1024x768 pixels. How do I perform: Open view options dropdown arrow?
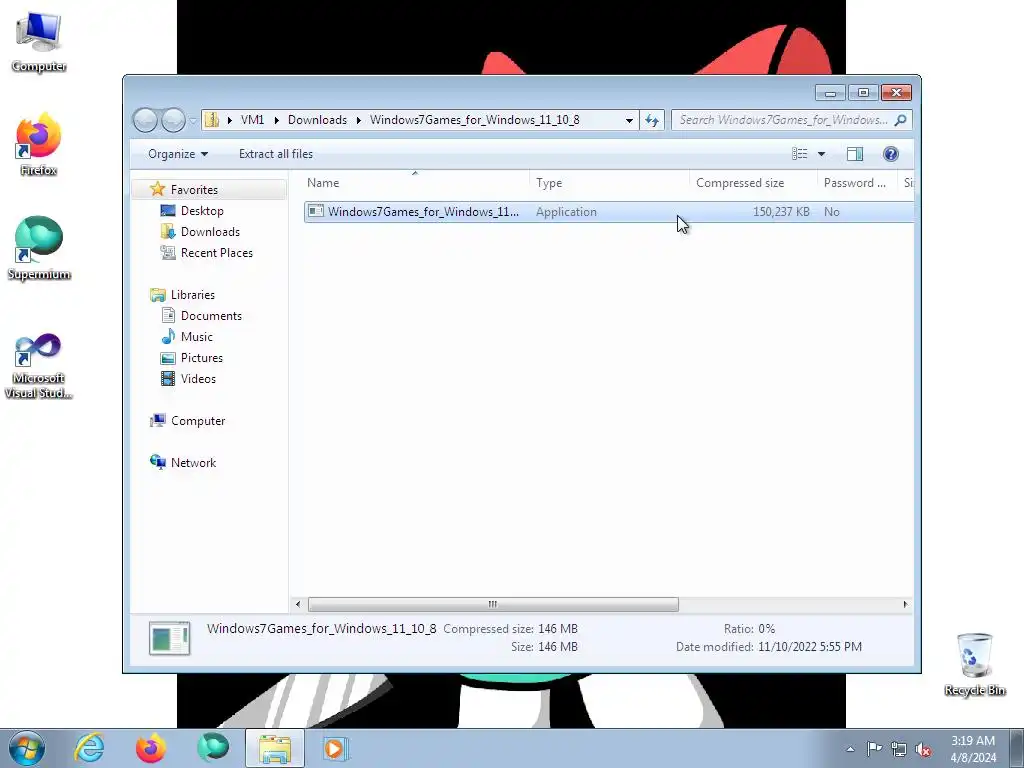click(x=822, y=154)
